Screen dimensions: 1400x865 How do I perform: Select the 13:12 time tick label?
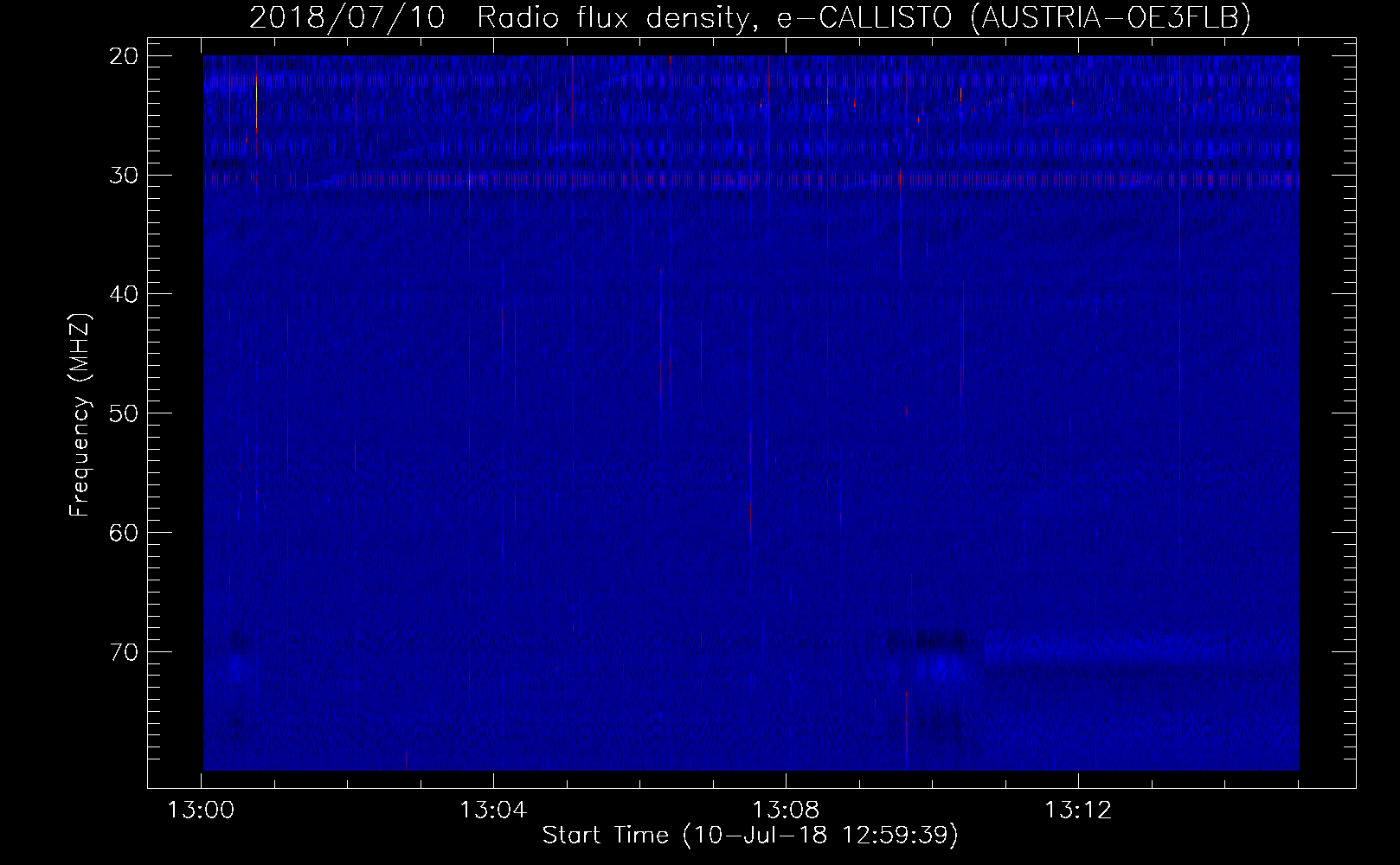point(1078,811)
